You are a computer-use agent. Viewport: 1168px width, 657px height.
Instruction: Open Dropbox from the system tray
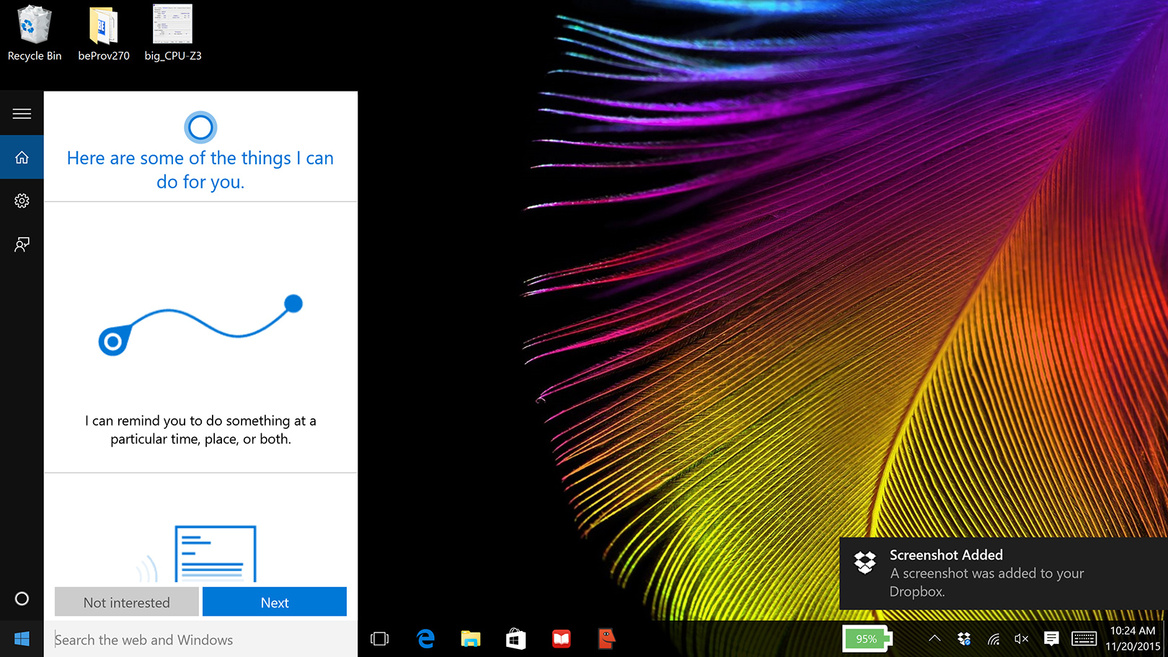point(964,639)
